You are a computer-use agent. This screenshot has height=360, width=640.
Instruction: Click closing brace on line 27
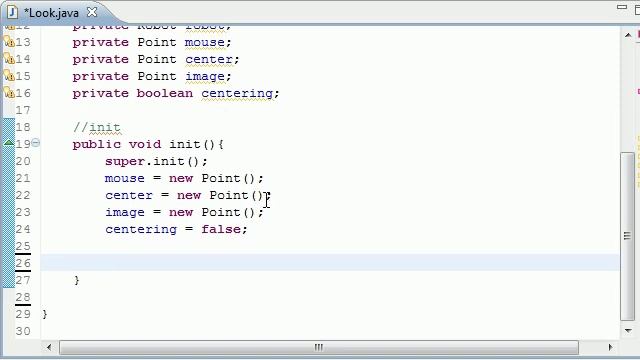click(x=77, y=280)
